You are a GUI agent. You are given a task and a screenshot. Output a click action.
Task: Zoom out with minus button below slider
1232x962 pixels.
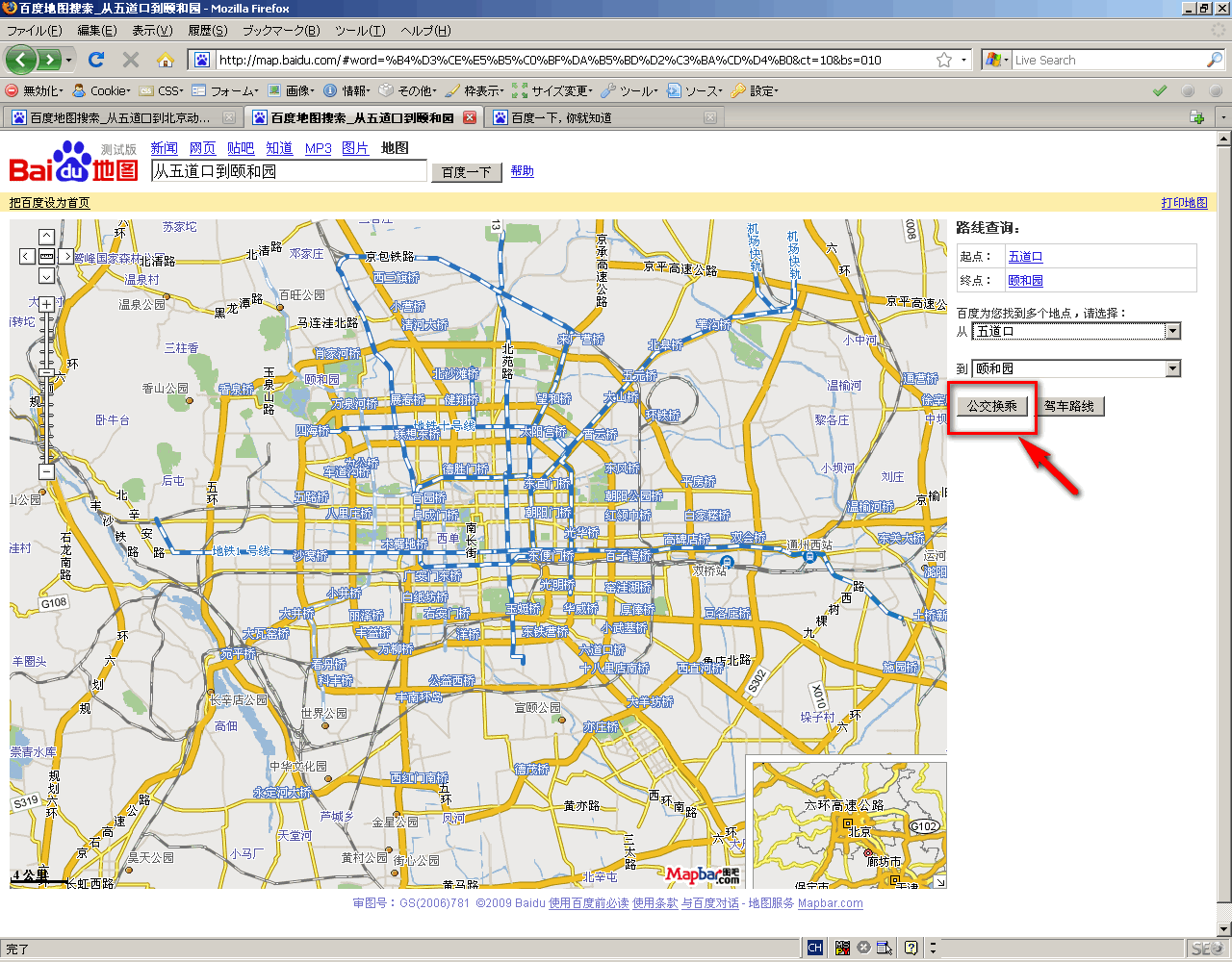pyautogui.click(x=46, y=471)
